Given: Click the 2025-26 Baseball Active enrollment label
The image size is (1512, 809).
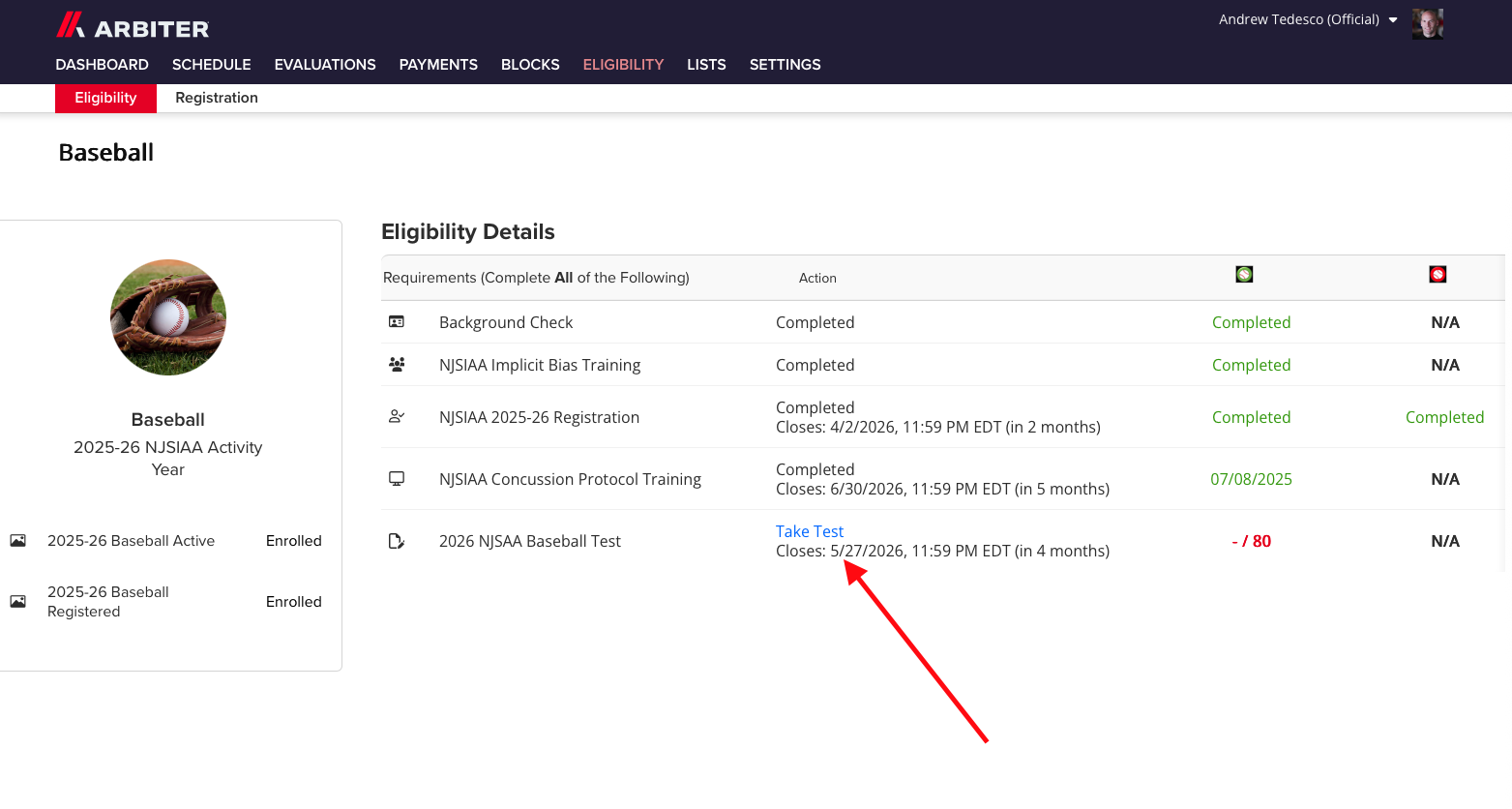Looking at the screenshot, I should (x=131, y=541).
